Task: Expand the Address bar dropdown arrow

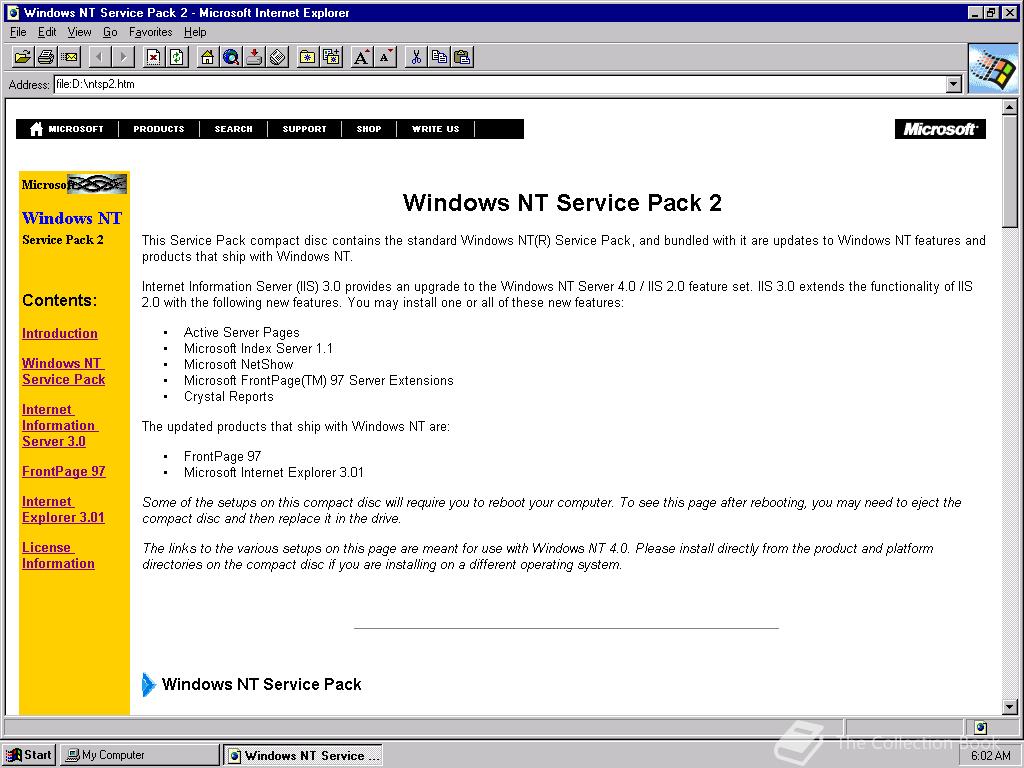Action: [954, 84]
